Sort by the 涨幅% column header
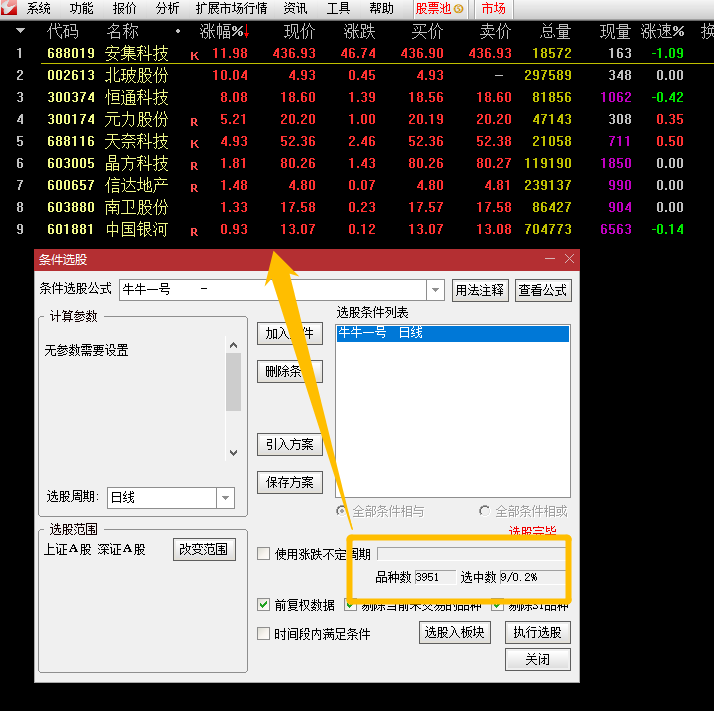 (224, 31)
